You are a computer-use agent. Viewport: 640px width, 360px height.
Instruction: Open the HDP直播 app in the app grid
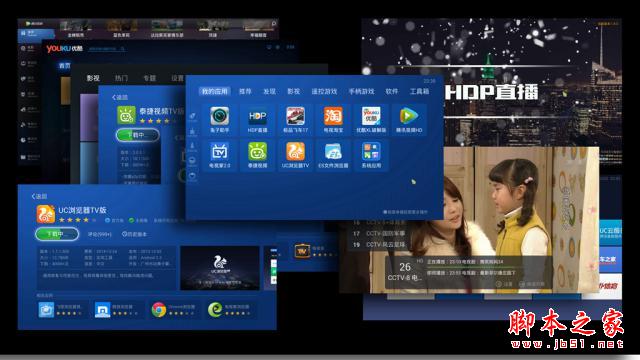(257, 120)
